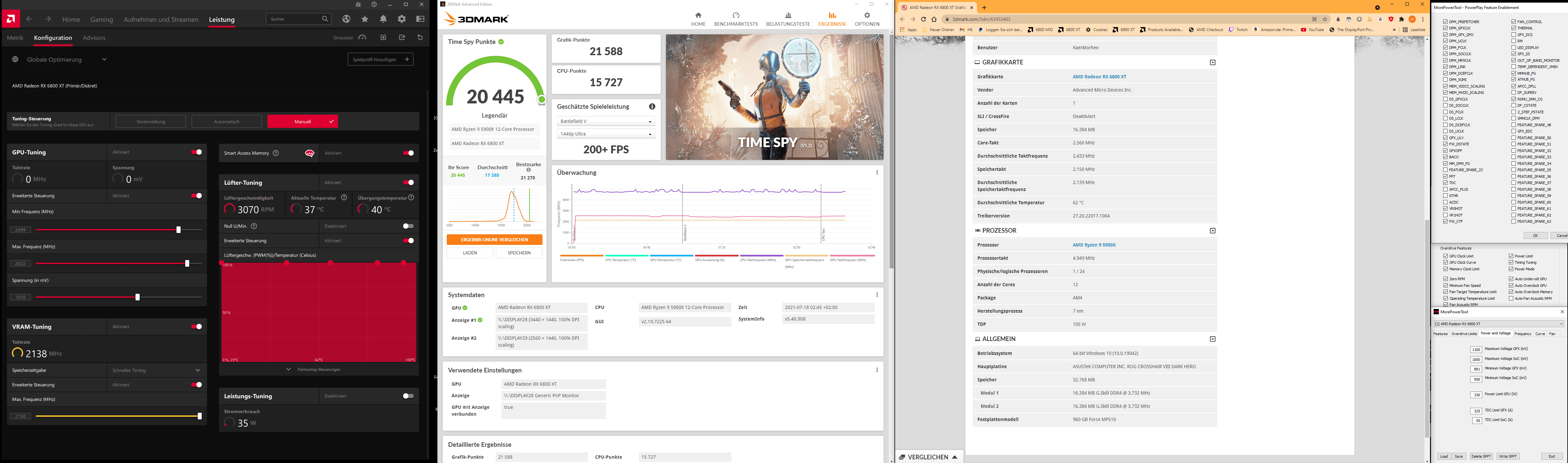Click the VRAM Max. Frequenz slider handle
This screenshot has height=463, width=1568.
pyautogui.click(x=200, y=416)
